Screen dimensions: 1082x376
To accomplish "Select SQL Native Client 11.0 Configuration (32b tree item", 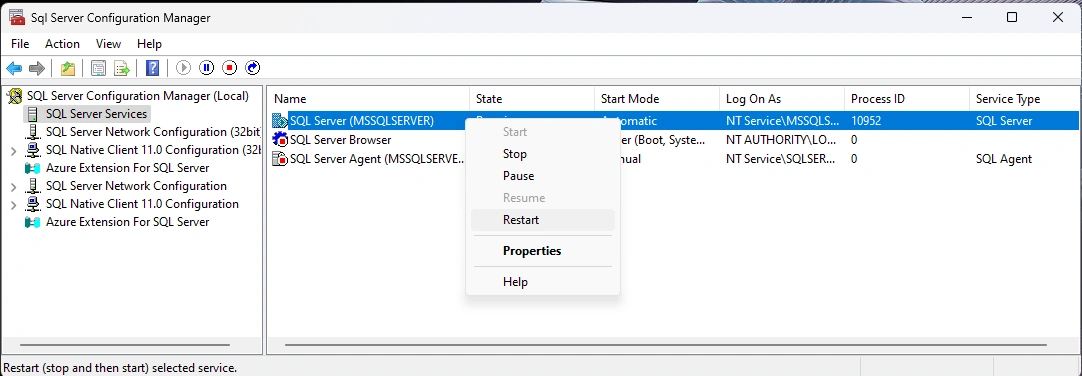I will coord(153,150).
